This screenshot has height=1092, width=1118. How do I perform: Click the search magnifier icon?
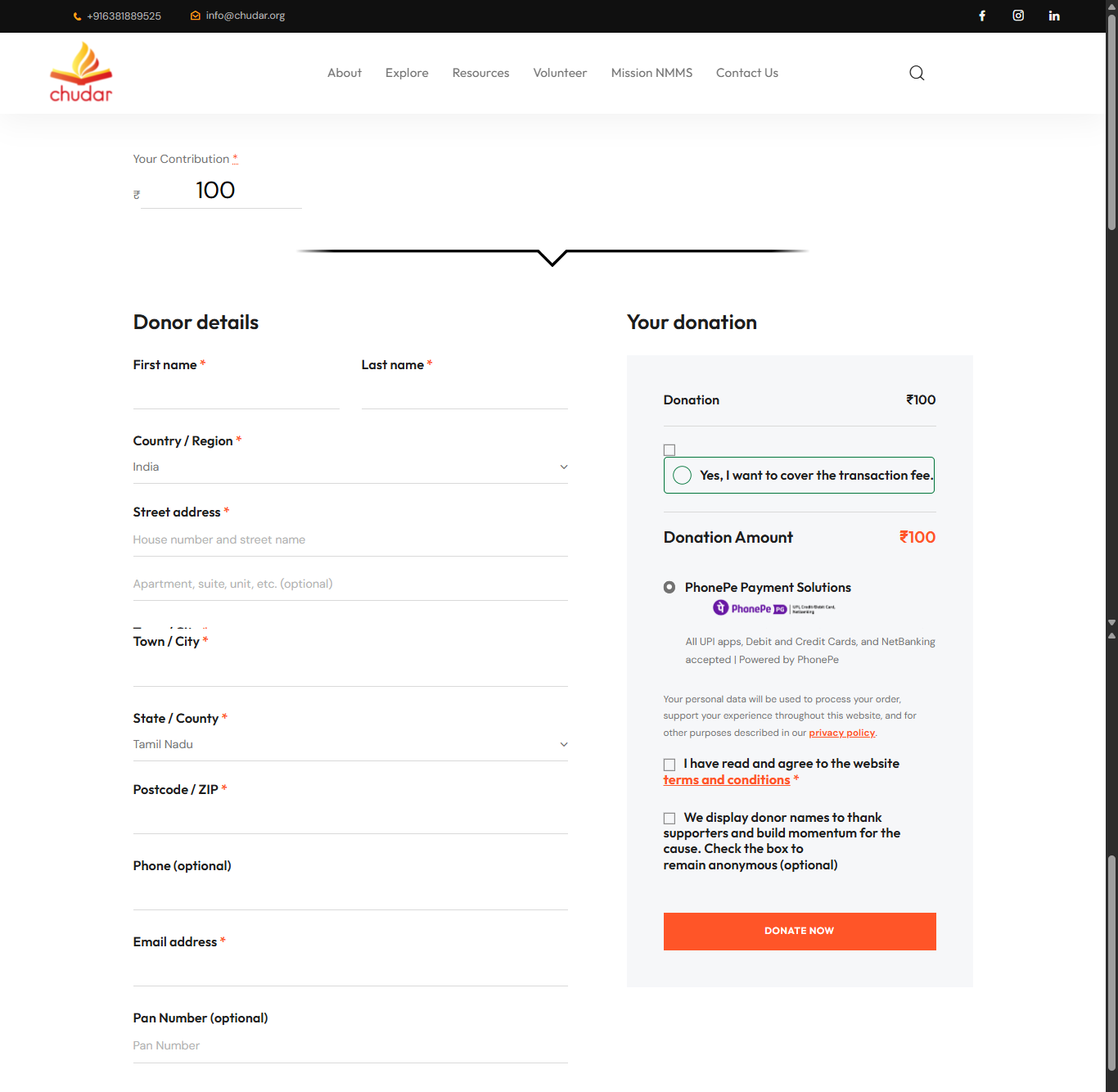[917, 73]
